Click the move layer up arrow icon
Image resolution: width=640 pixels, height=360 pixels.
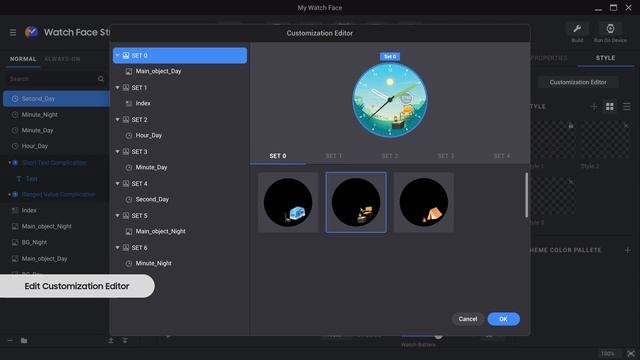(111, 340)
